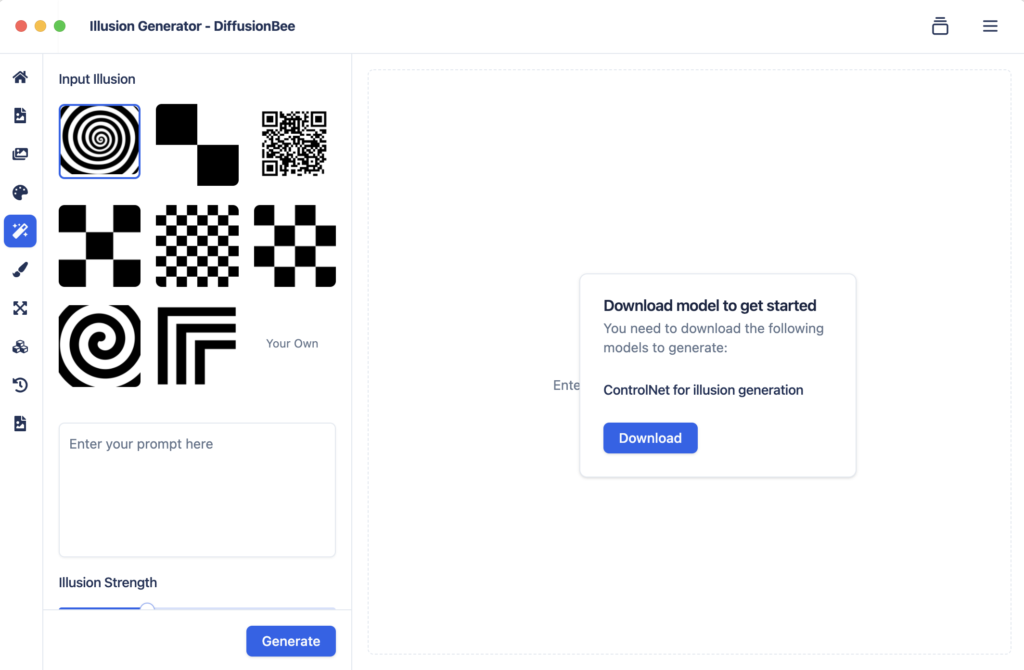Click the stacked windows icon in title bar

coord(940,27)
